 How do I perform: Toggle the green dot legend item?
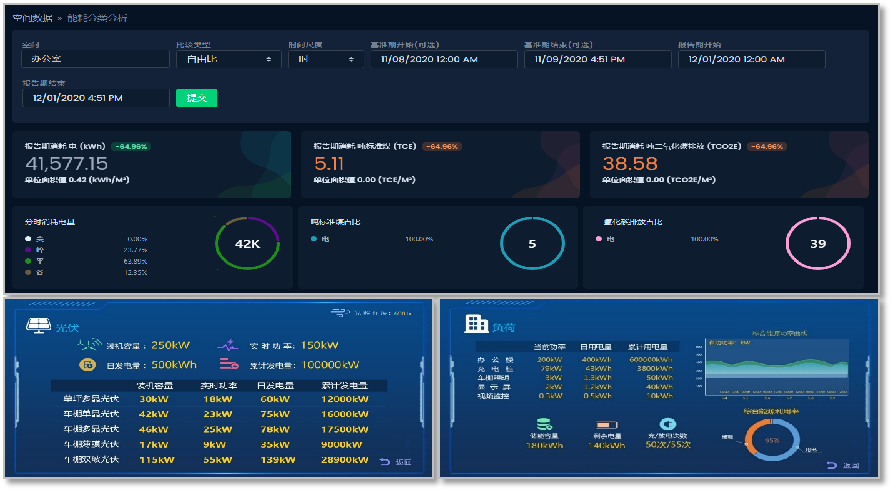[x=28, y=261]
